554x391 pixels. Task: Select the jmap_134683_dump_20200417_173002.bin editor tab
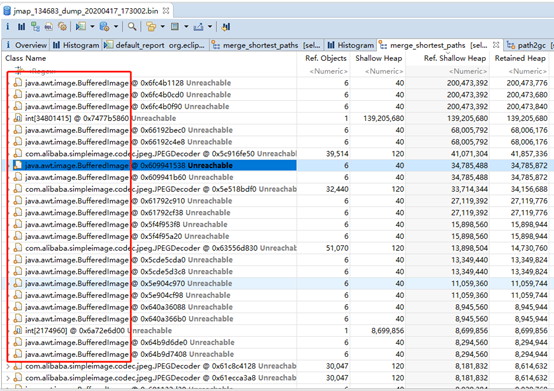[86, 11]
